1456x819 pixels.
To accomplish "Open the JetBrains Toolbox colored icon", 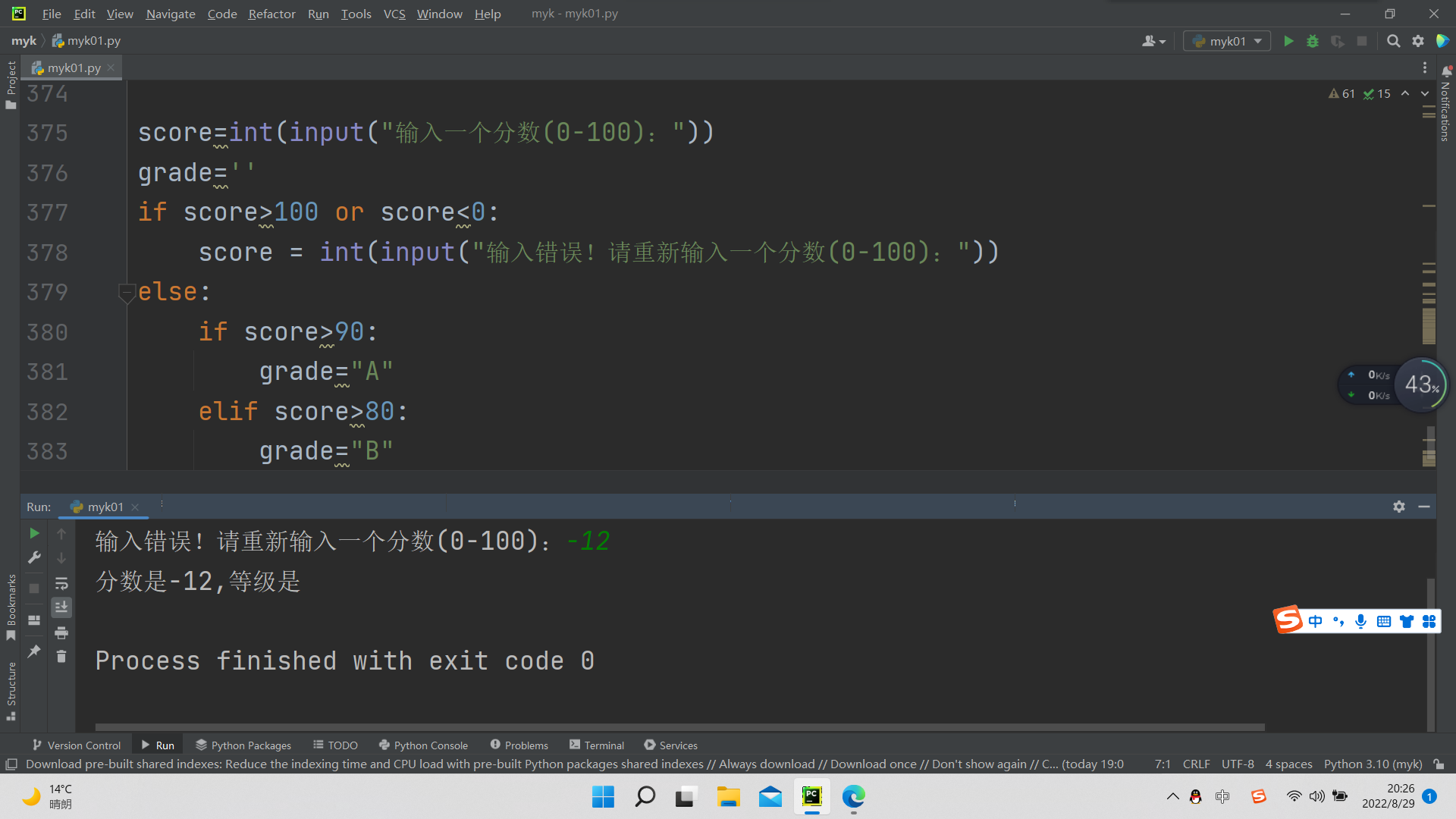I will click(x=1443, y=41).
